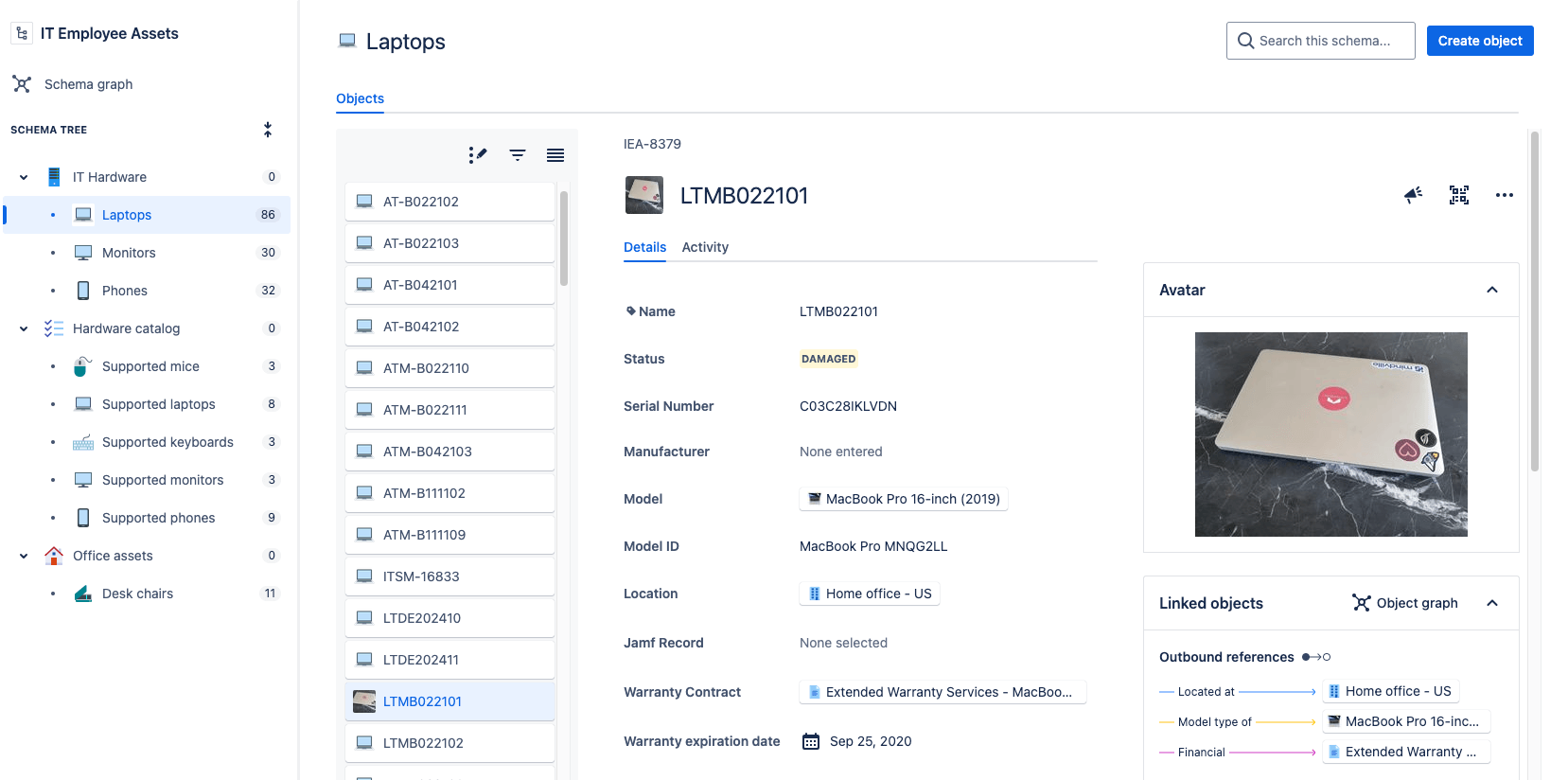The height and width of the screenshot is (780, 1568).
Task: Collapse the Avatar panel
Action: pos(1492,290)
